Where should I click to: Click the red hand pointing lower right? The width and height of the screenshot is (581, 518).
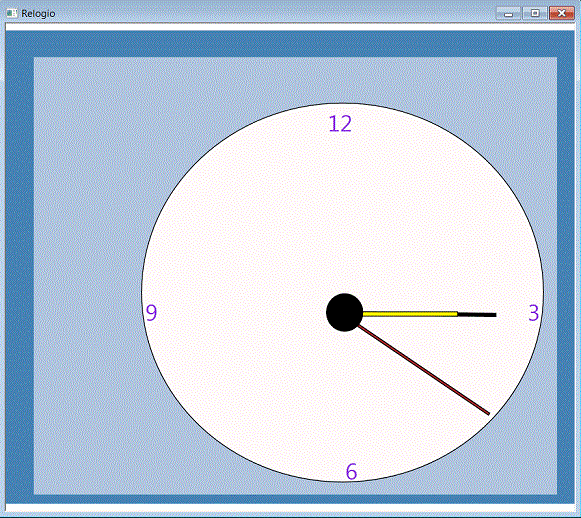pos(424,370)
